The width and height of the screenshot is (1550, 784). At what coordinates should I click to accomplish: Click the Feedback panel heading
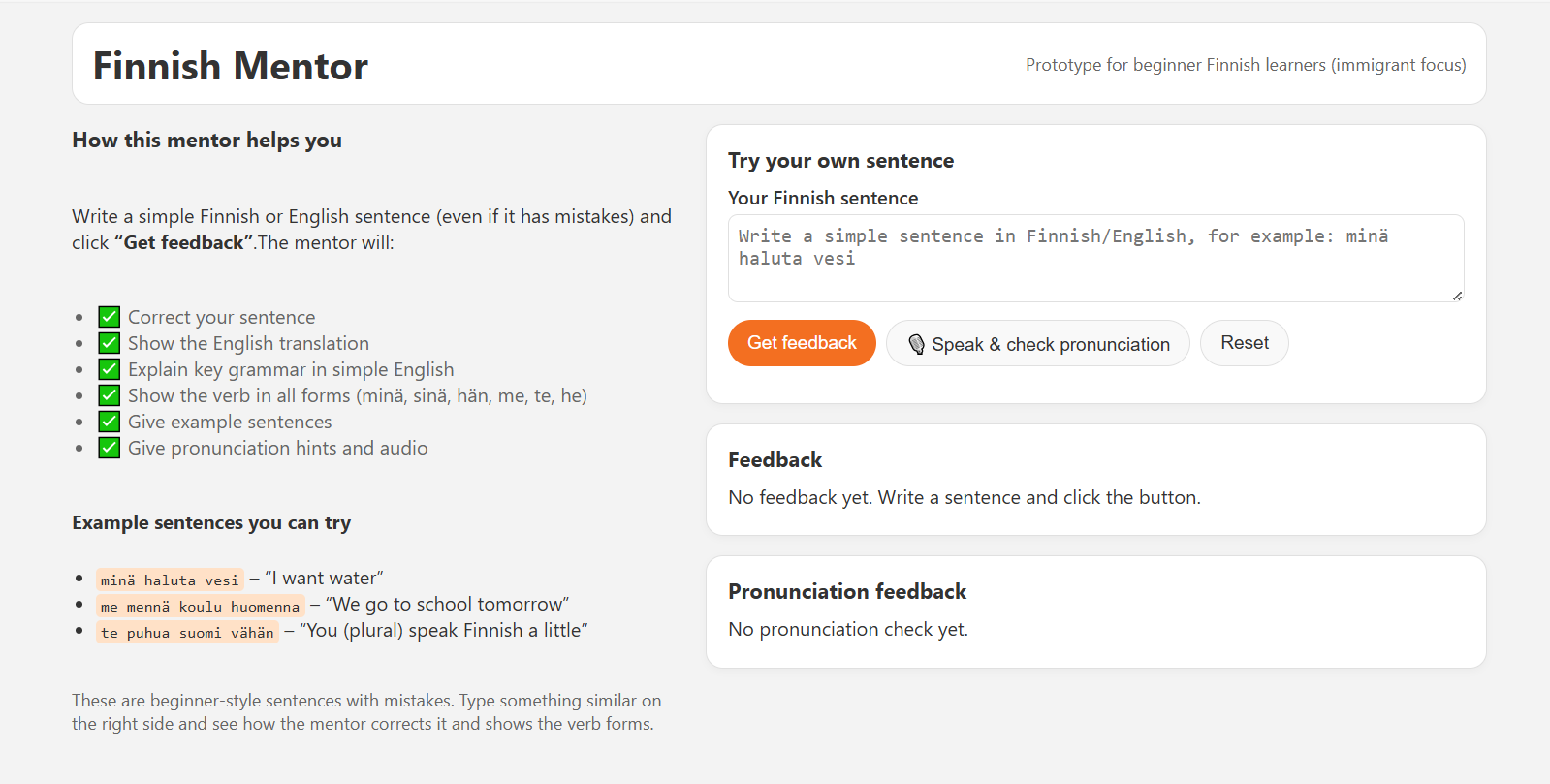point(775,459)
